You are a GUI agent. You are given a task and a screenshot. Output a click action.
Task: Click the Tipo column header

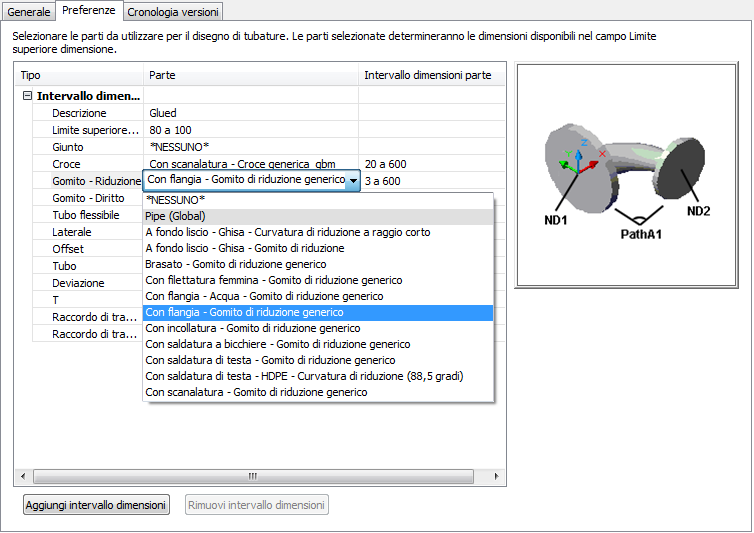coord(79,75)
